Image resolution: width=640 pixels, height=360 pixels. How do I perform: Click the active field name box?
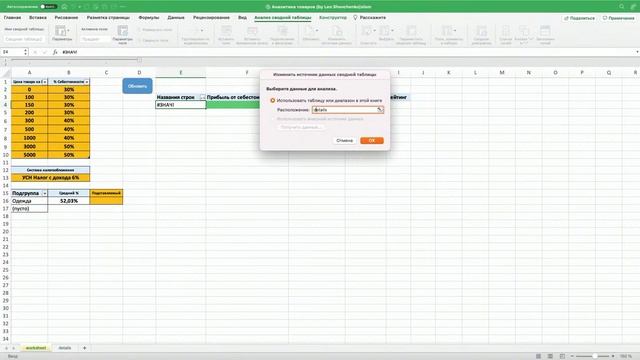click(95, 39)
